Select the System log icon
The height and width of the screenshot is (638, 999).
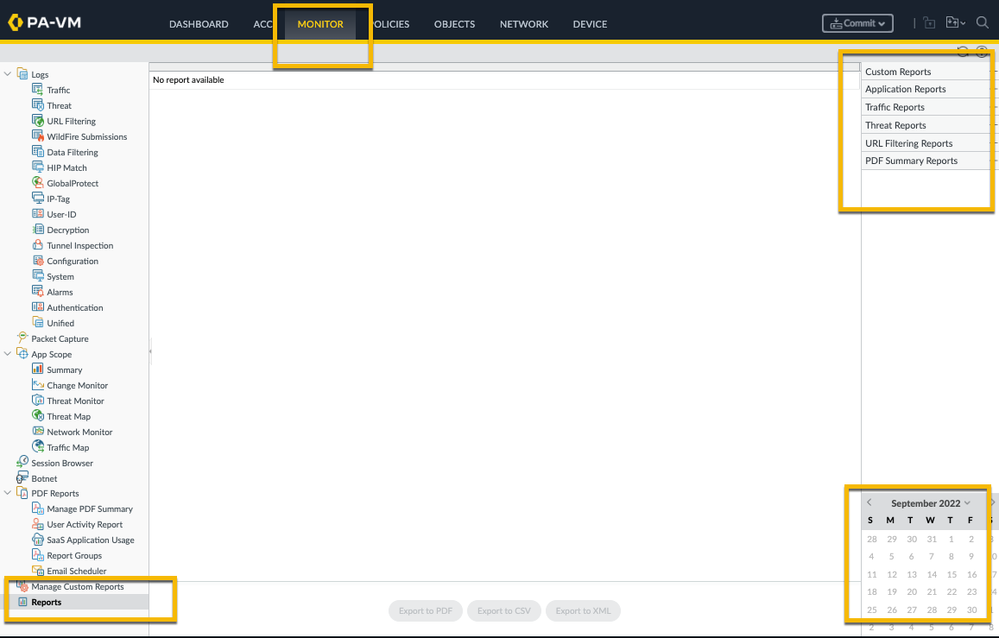tap(38, 276)
